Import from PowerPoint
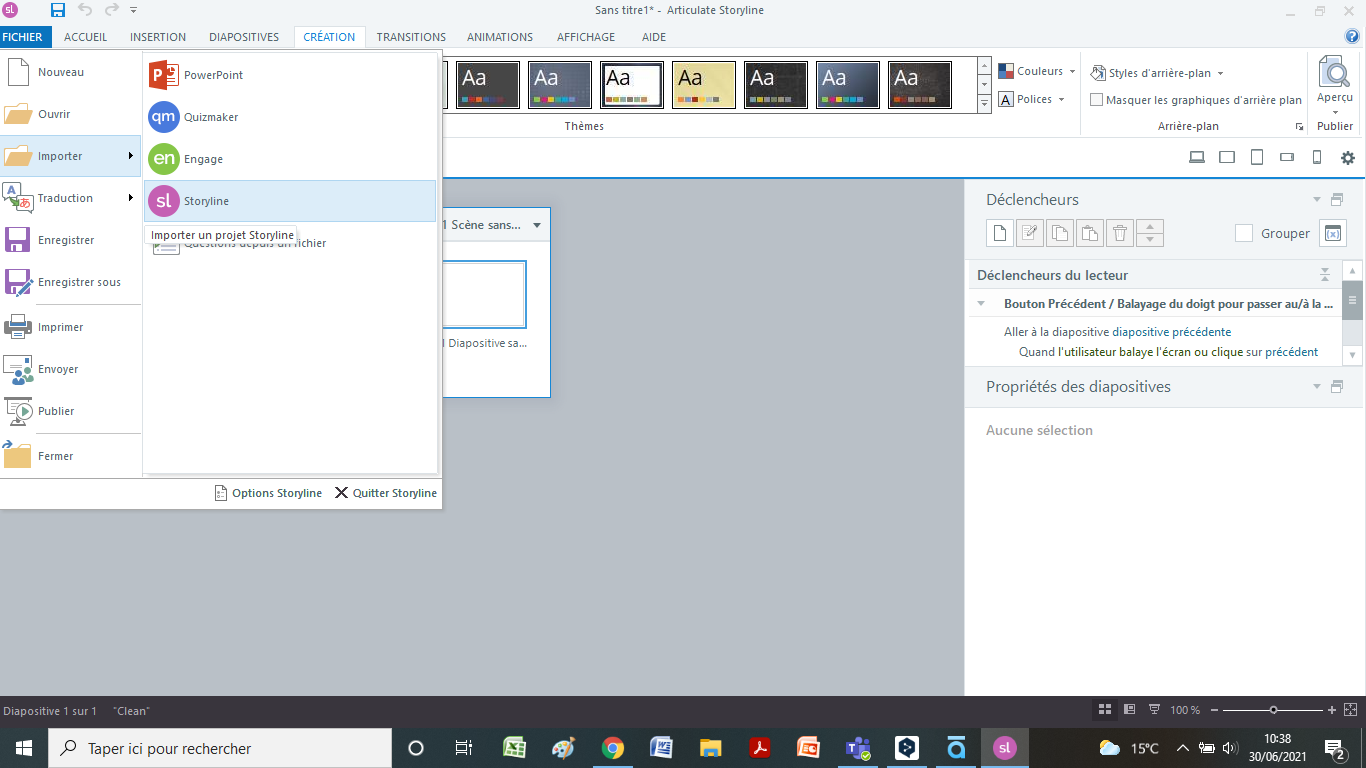 coord(290,75)
